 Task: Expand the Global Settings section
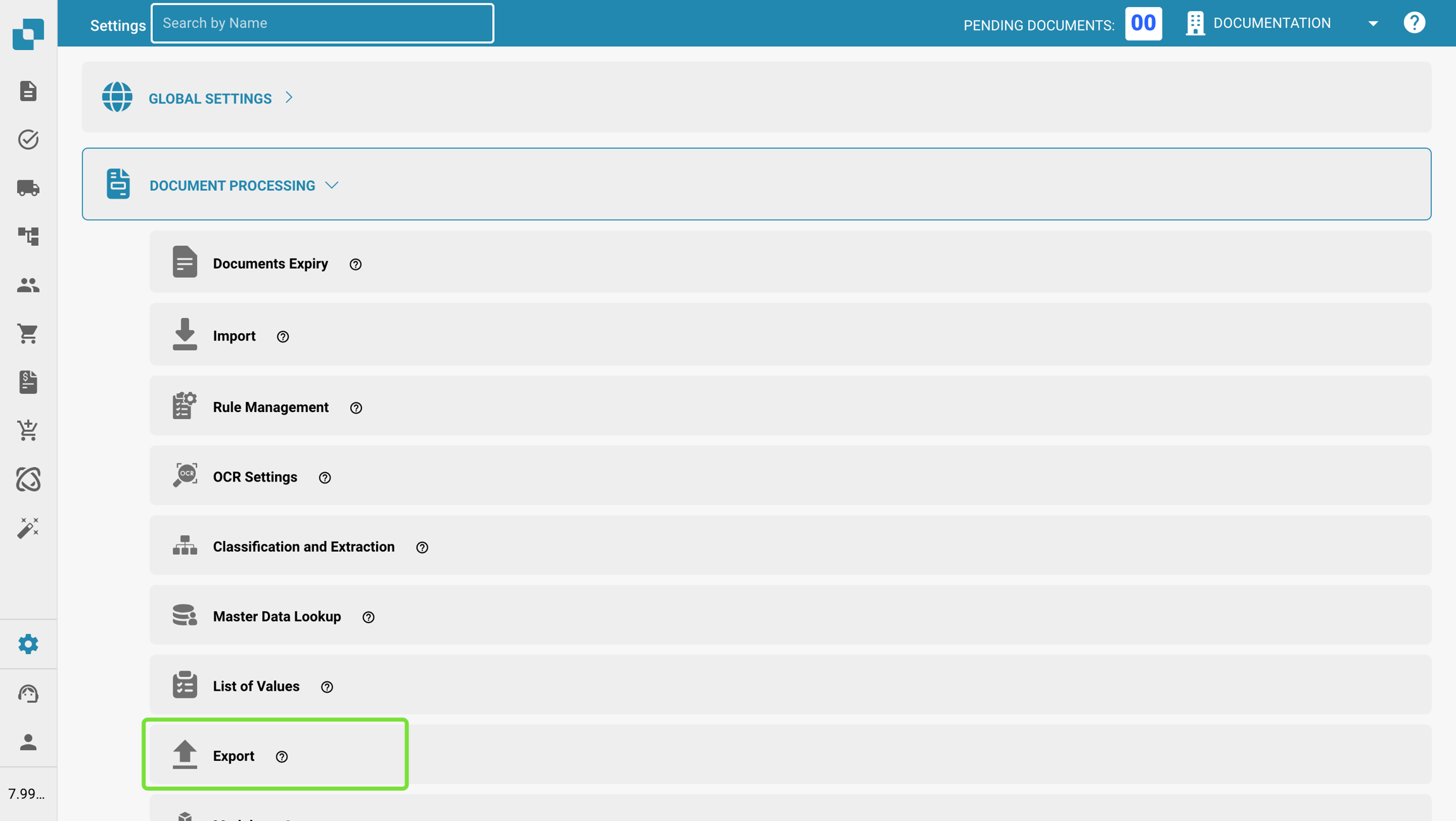210,99
